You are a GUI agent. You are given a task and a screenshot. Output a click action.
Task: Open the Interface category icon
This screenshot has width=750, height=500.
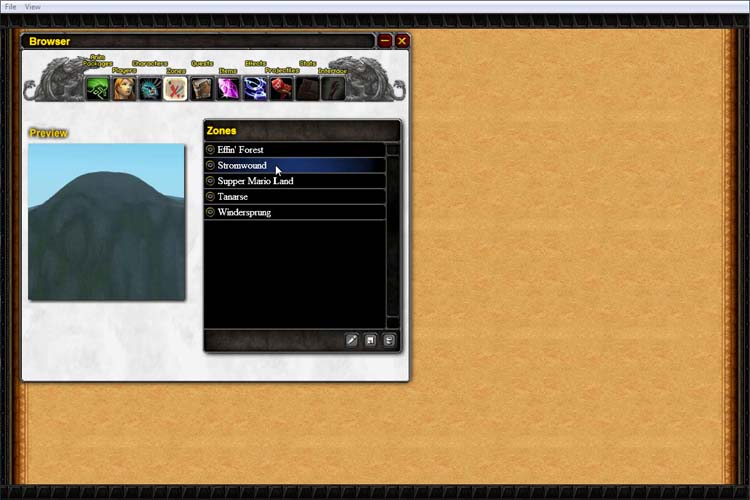click(x=333, y=89)
